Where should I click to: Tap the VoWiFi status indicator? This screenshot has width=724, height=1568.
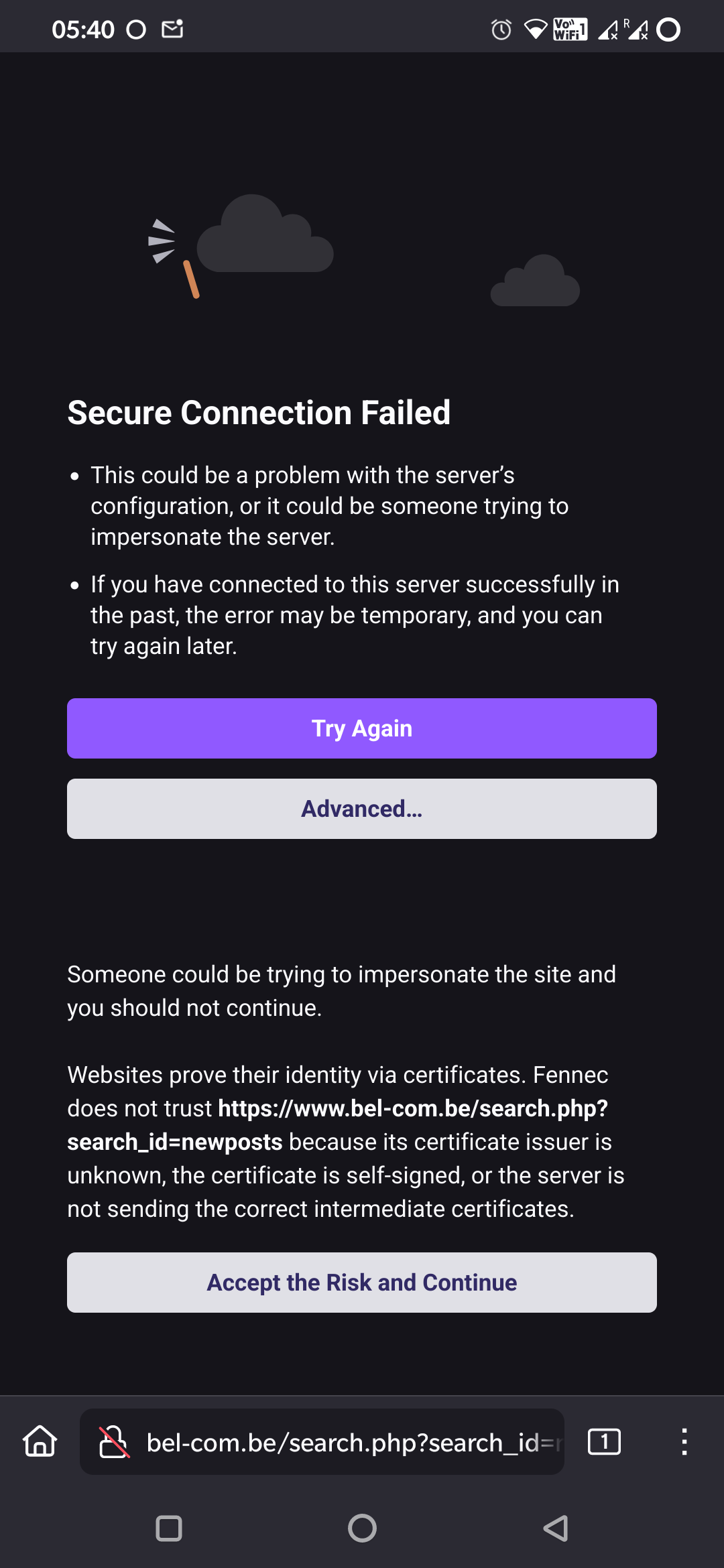[570, 29]
